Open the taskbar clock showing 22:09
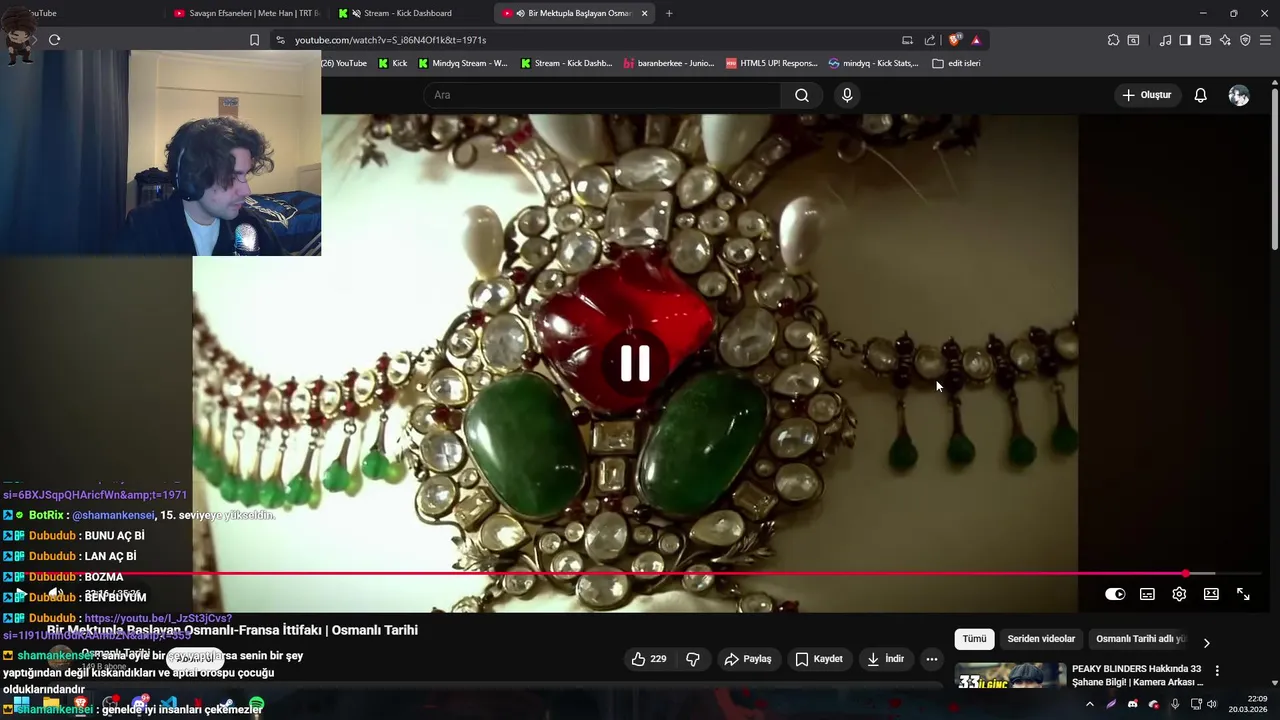This screenshot has width=1280, height=720. tap(1250, 704)
